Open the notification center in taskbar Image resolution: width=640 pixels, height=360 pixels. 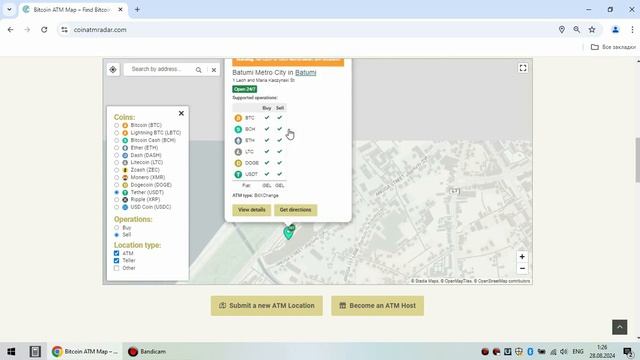pos(628,351)
